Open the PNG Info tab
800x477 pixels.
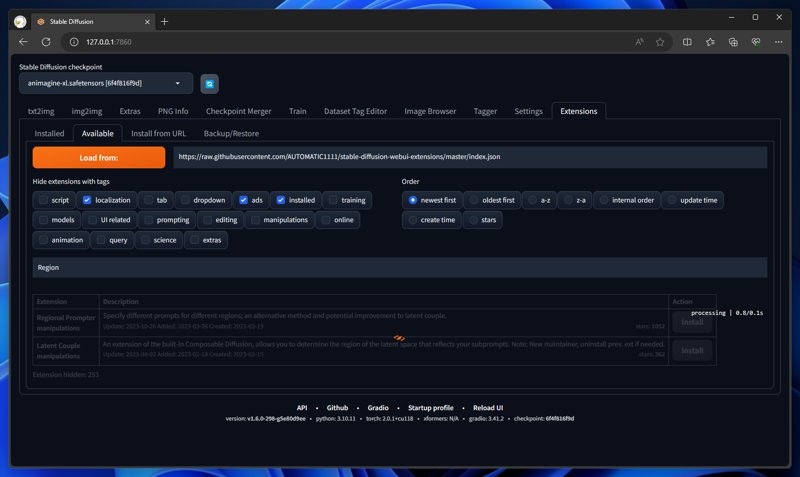[x=173, y=111]
